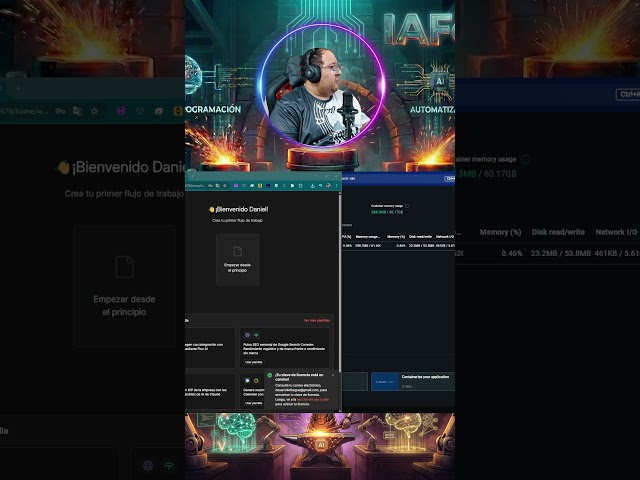Bookmark the page with the star icon
640x480 pixels.
224,186
